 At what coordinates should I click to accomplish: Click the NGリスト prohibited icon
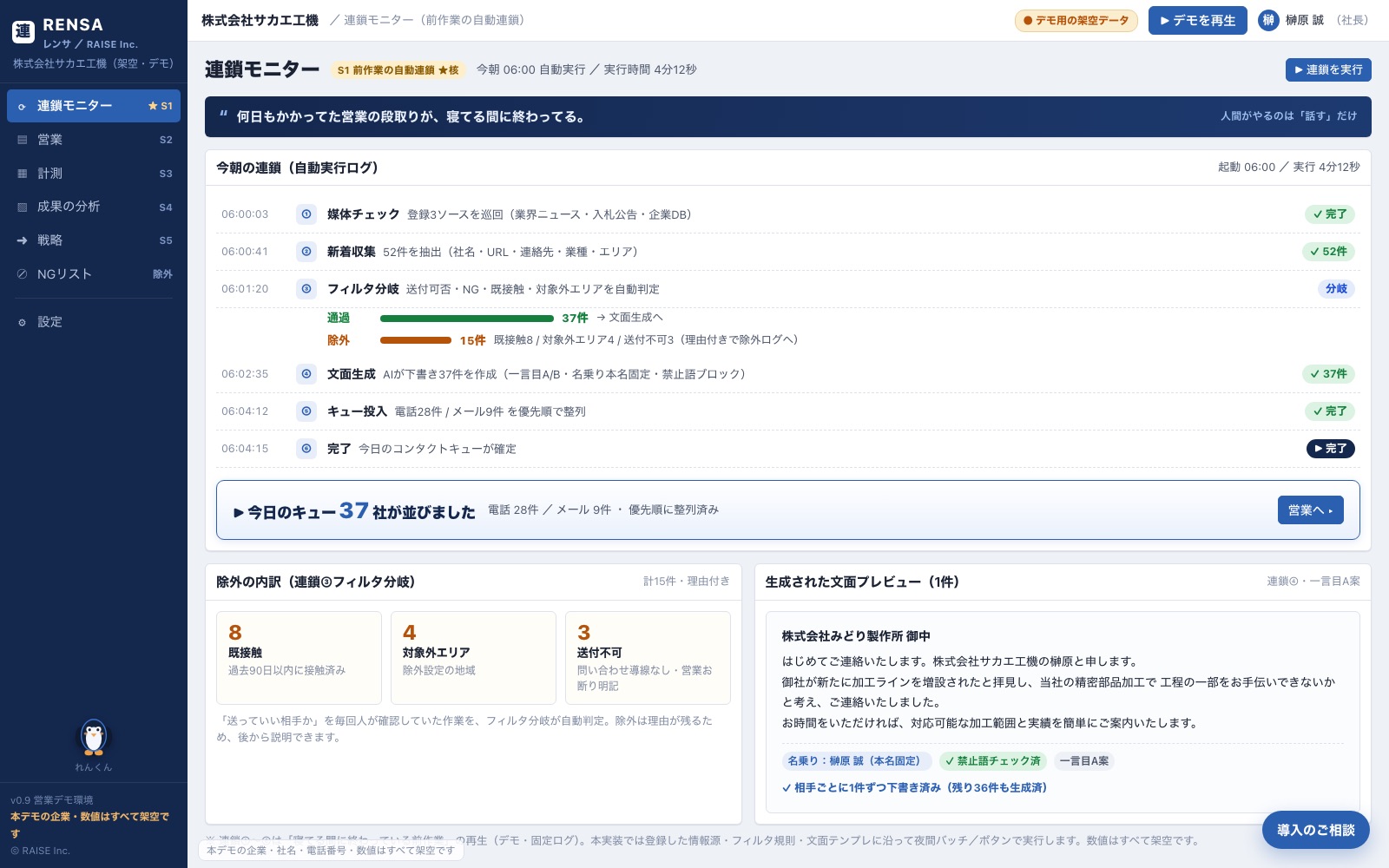pos(23,274)
